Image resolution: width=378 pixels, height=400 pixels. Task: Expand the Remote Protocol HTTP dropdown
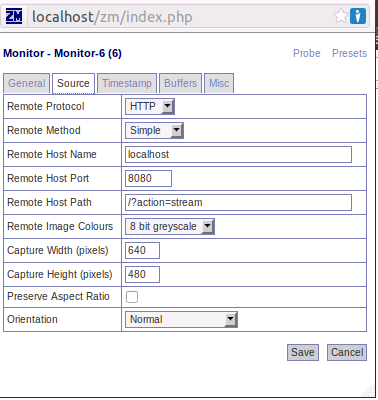(x=150, y=107)
